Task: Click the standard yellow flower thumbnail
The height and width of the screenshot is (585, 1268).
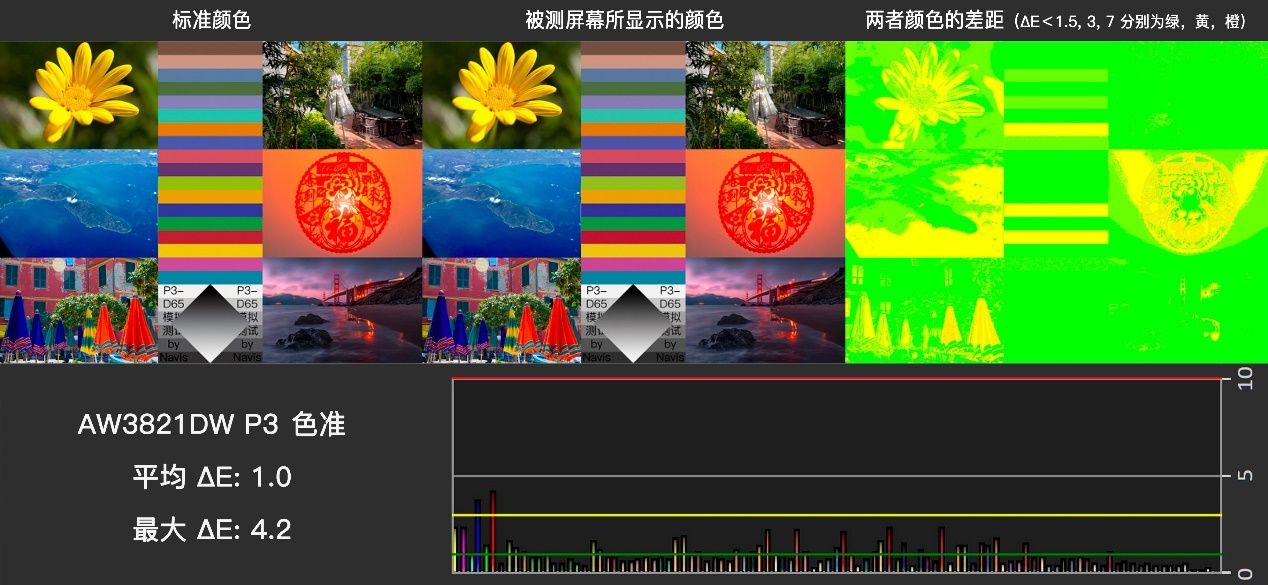Action: (x=78, y=90)
